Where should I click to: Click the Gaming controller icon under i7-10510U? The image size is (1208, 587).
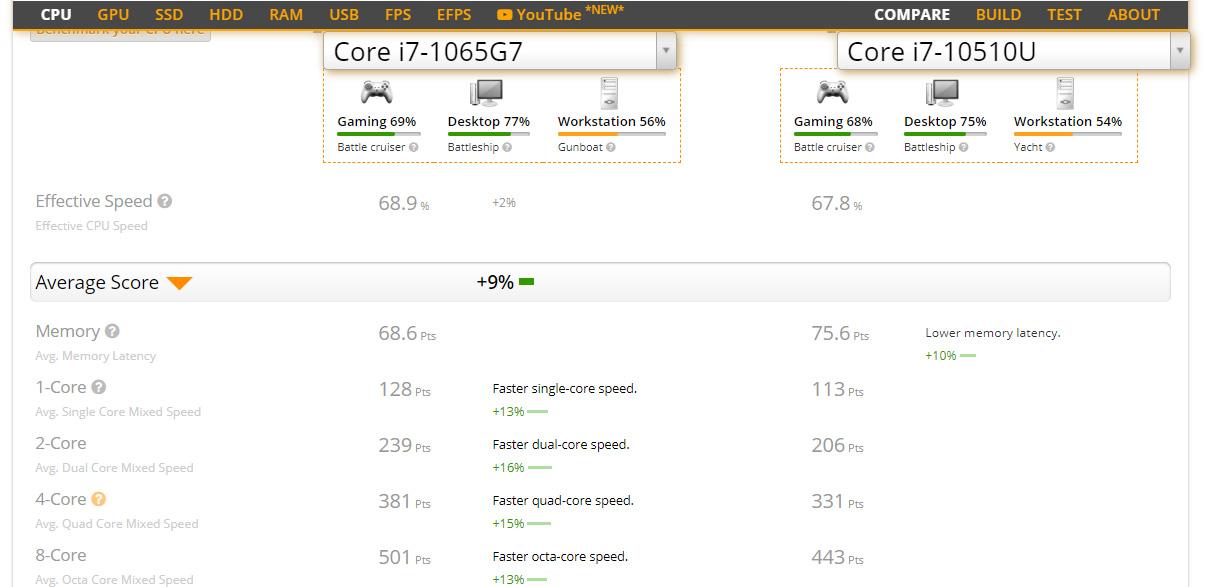pos(833,93)
